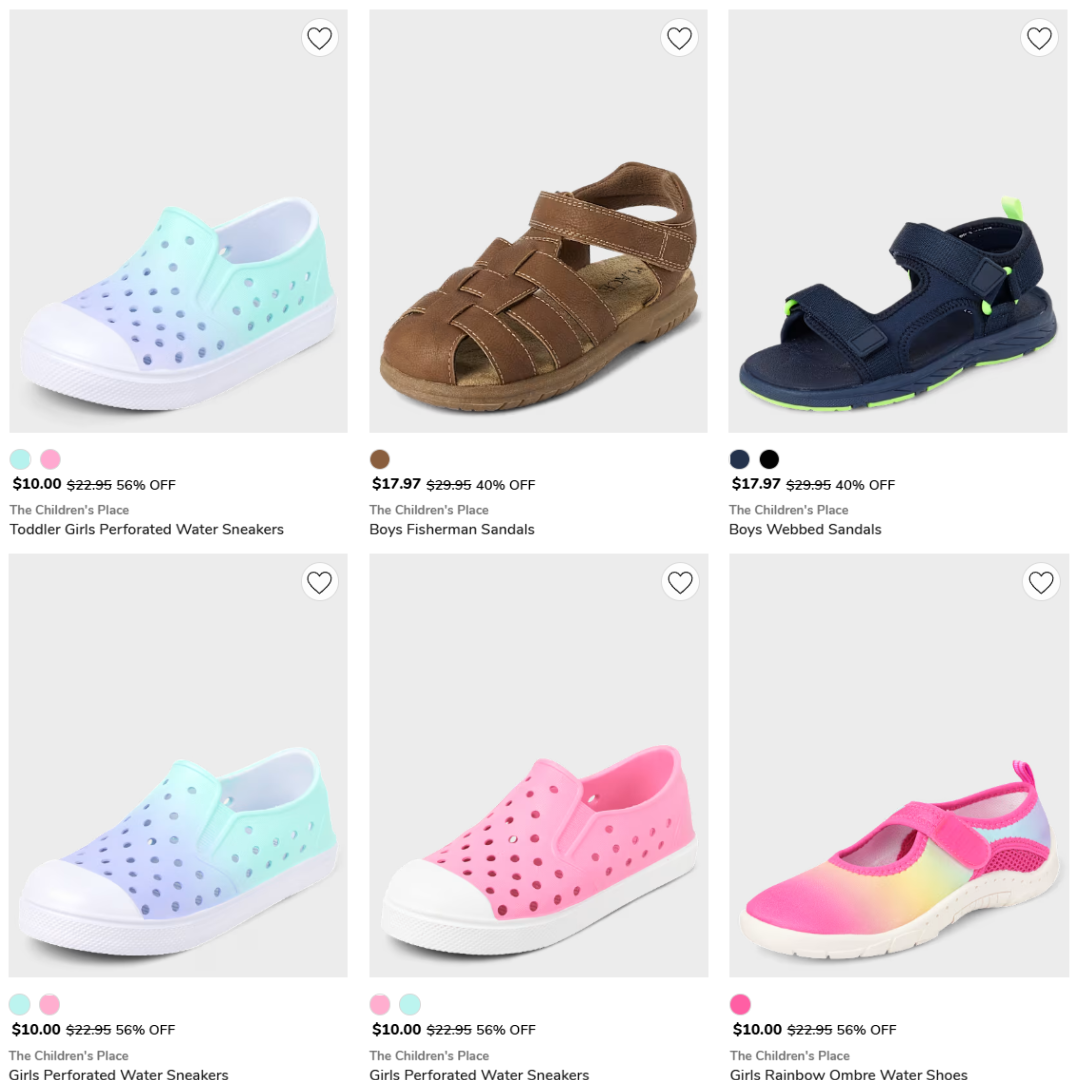View pink perforated water sneaker image
The height and width of the screenshot is (1080, 1080).
(539, 765)
